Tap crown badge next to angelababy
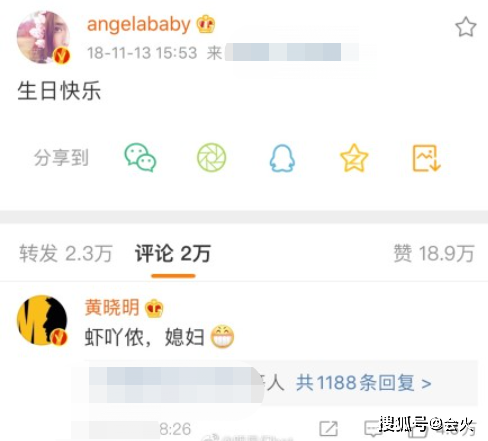Image resolution: width=488 pixels, height=441 pixels. click(206, 24)
